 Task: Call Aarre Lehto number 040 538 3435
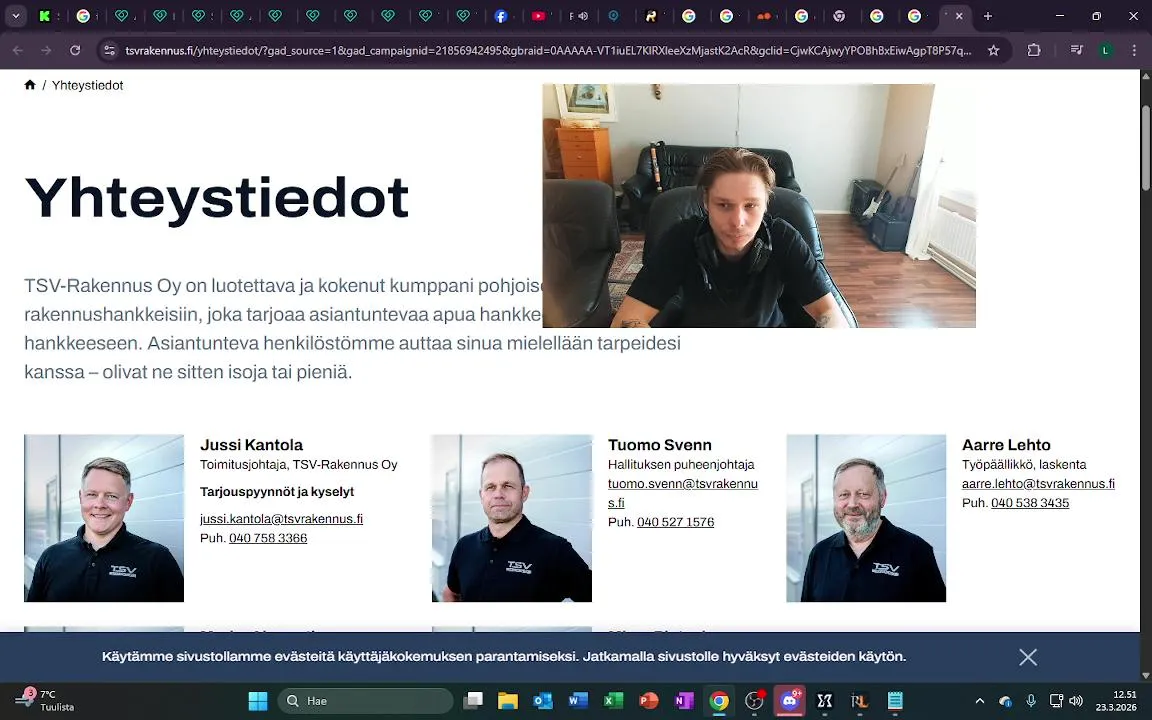click(x=1030, y=503)
